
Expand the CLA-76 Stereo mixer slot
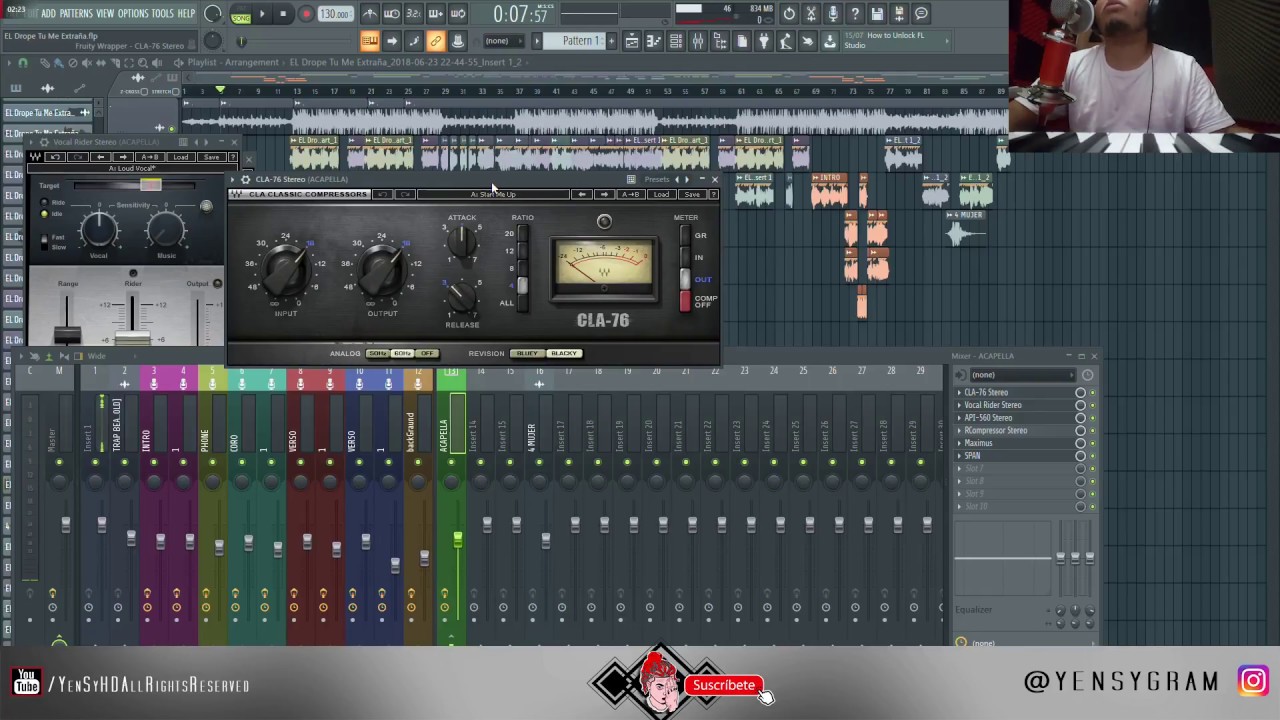(x=960, y=393)
